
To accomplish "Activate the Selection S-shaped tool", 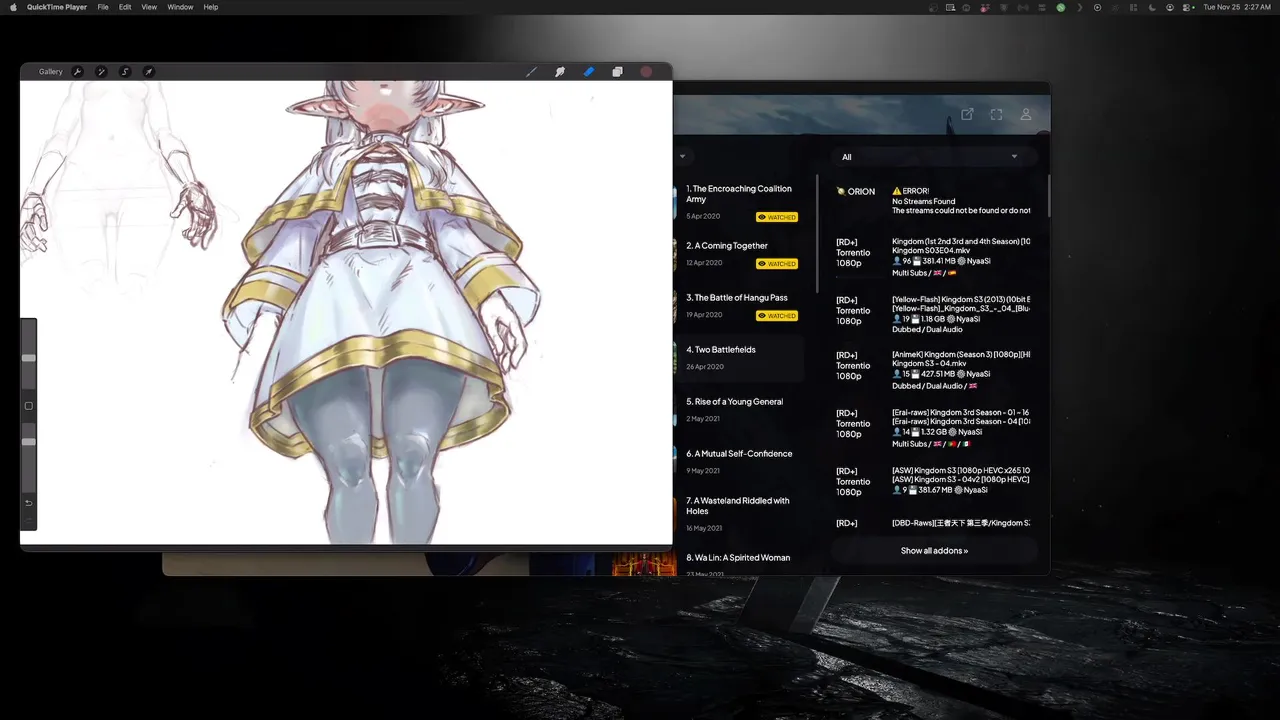I will 125,72.
